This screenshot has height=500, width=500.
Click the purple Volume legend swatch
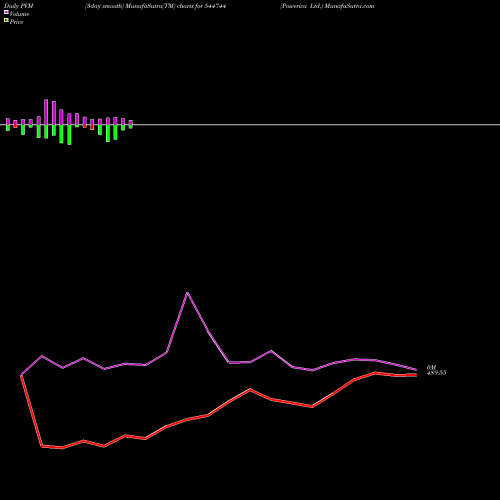point(6,12)
